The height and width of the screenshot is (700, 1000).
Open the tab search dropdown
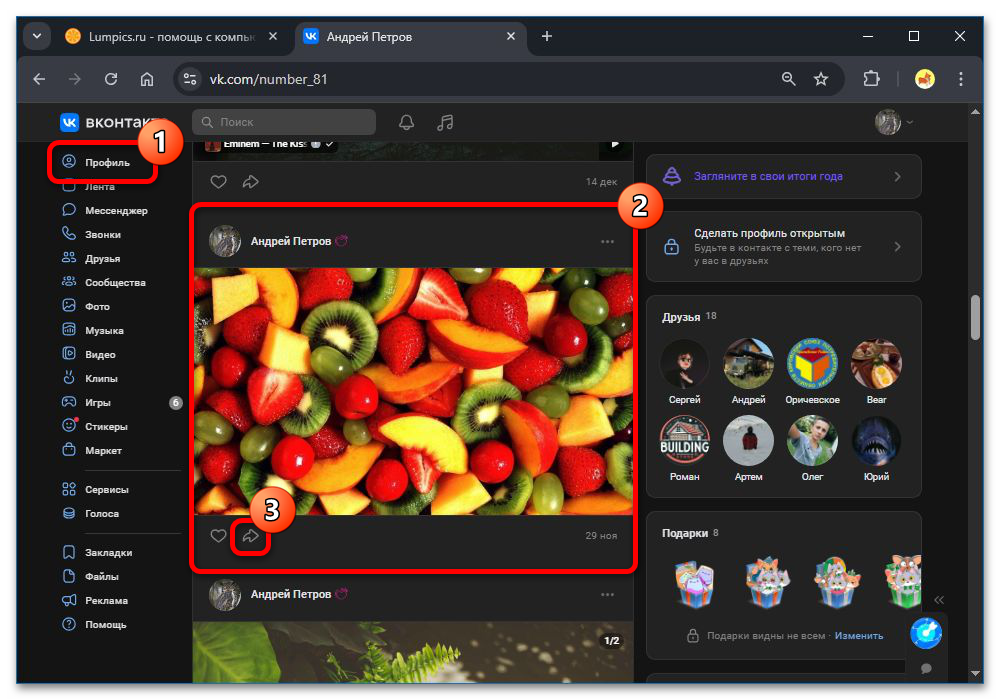pyautogui.click(x=37, y=36)
